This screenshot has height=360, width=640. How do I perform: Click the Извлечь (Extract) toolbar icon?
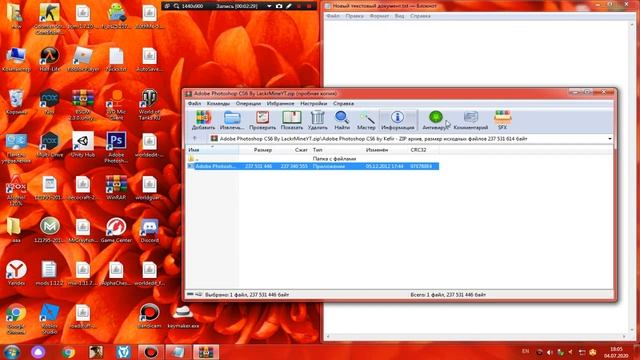[232, 120]
